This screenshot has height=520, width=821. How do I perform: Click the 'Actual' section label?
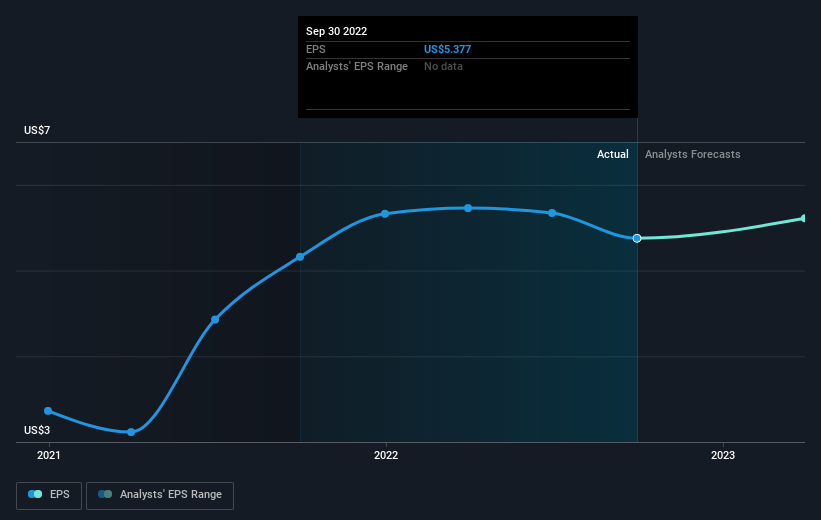click(x=613, y=154)
